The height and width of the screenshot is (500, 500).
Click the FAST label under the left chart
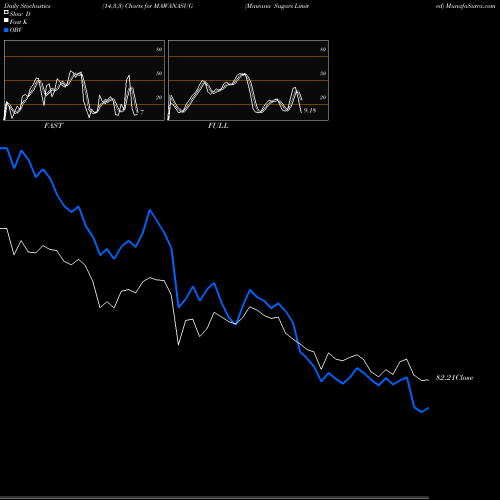(x=53, y=126)
